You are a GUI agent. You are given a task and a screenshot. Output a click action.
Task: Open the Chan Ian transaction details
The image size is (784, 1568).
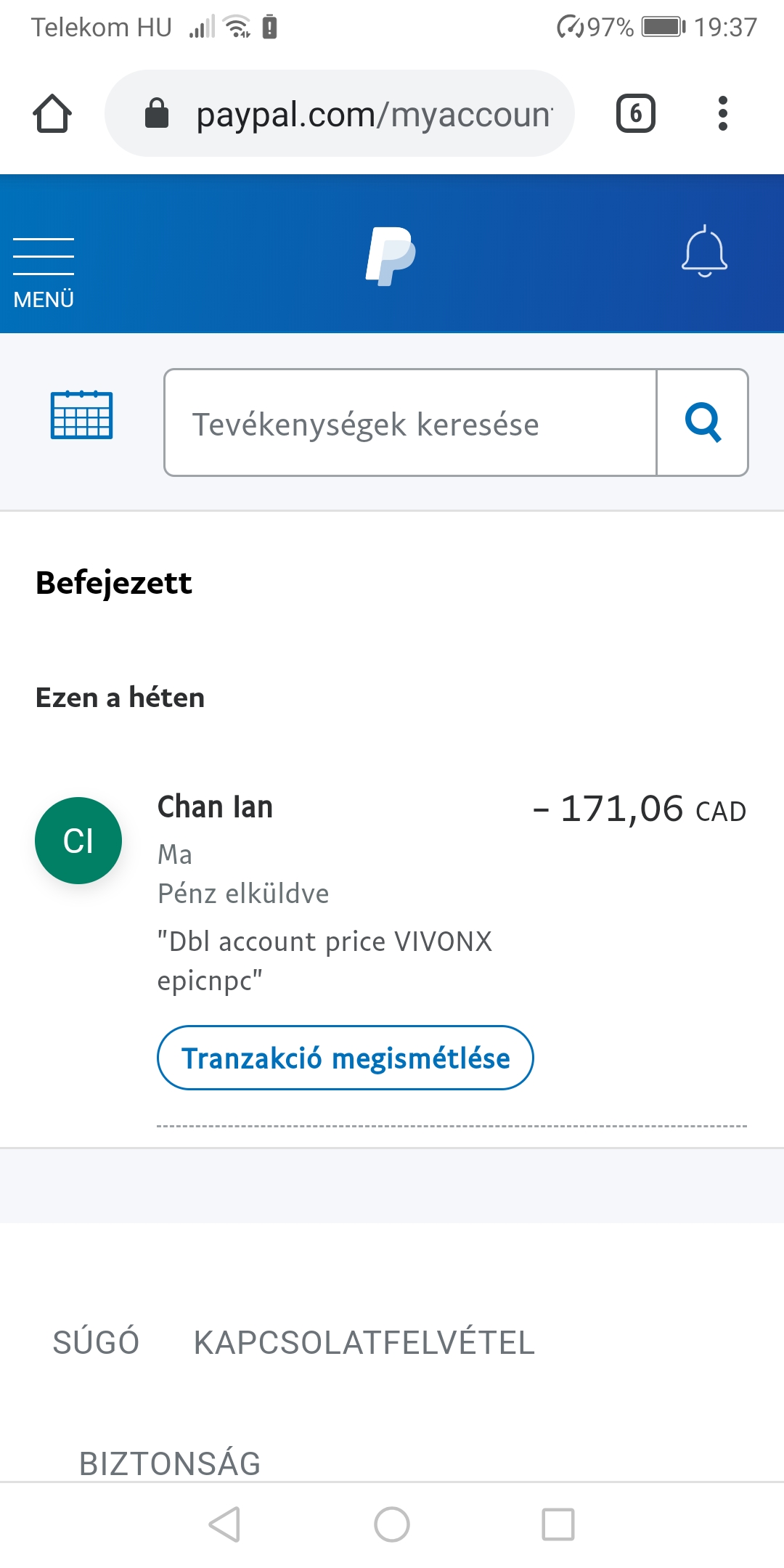(392, 894)
